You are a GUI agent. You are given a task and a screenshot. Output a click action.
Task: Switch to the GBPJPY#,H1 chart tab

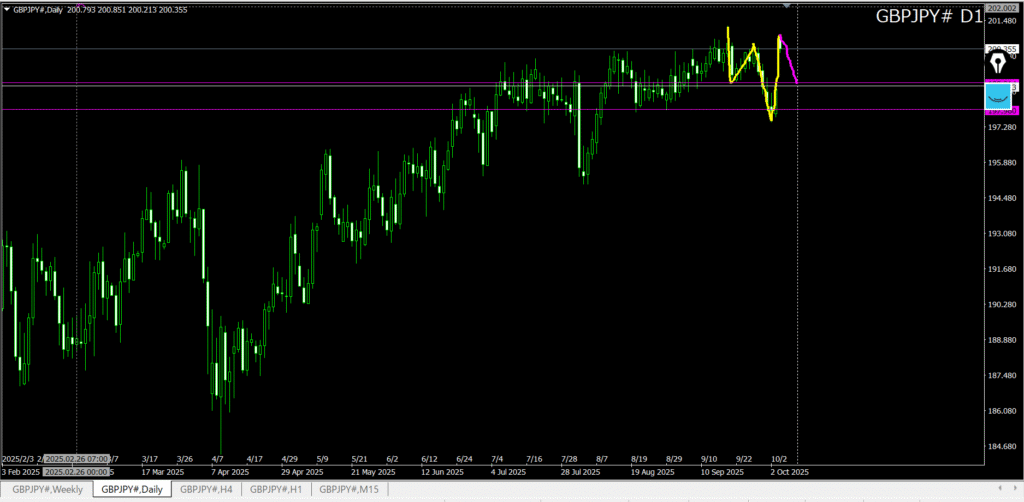click(x=276, y=489)
